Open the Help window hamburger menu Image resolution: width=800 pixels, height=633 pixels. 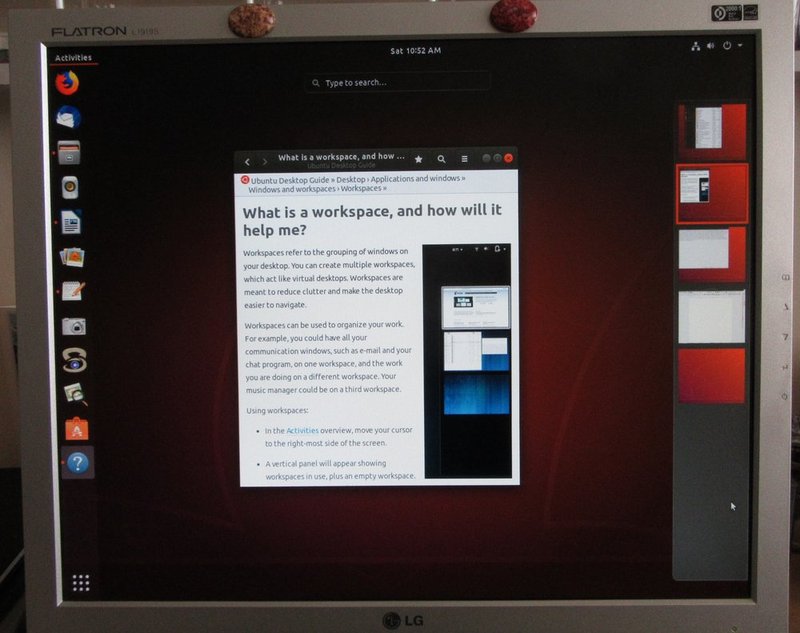pos(464,159)
